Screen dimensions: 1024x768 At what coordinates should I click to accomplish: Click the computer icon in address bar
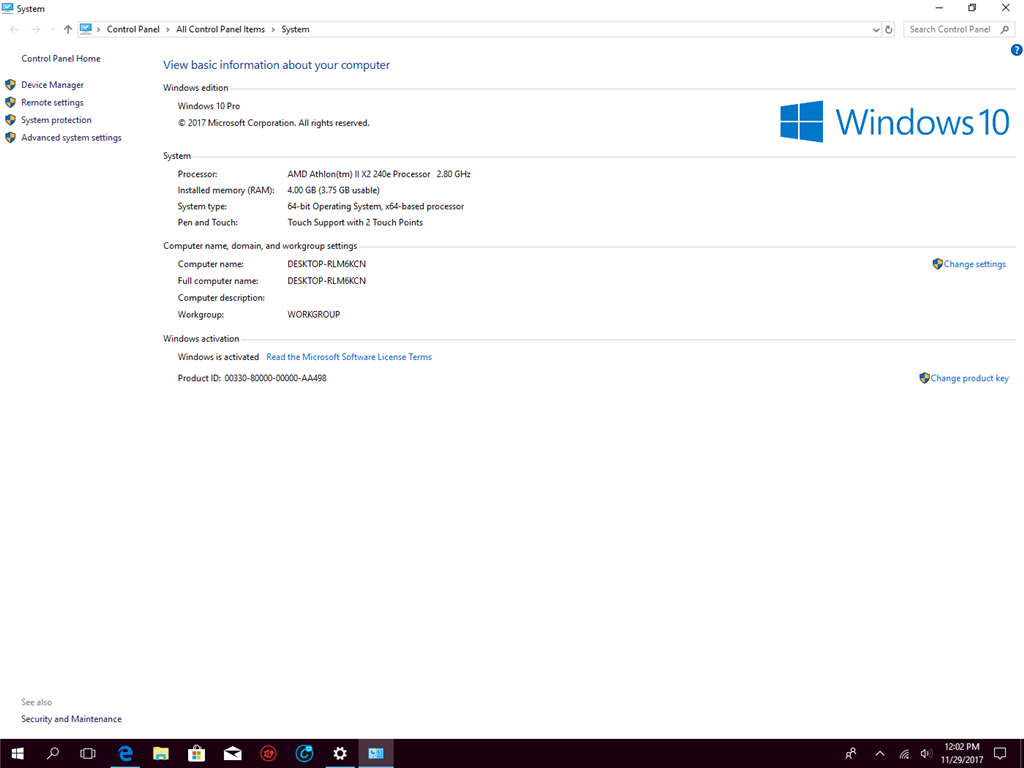coord(86,29)
